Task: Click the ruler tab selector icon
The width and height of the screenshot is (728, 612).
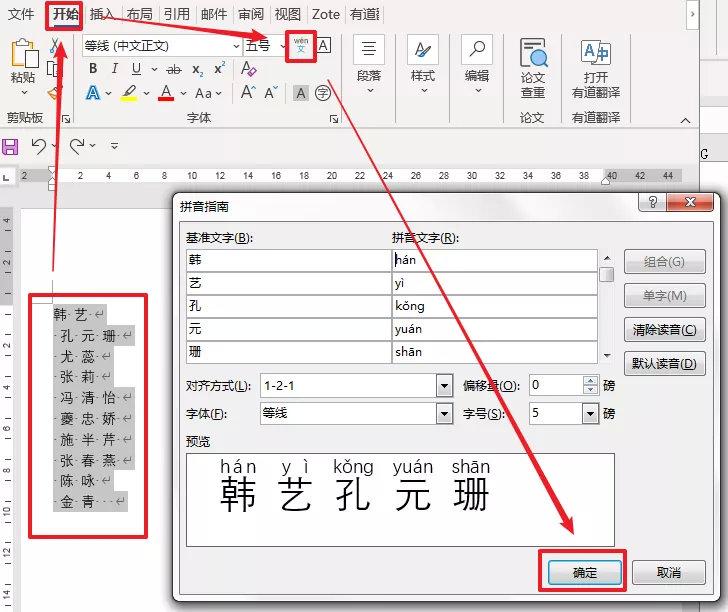Action: tap(6, 176)
